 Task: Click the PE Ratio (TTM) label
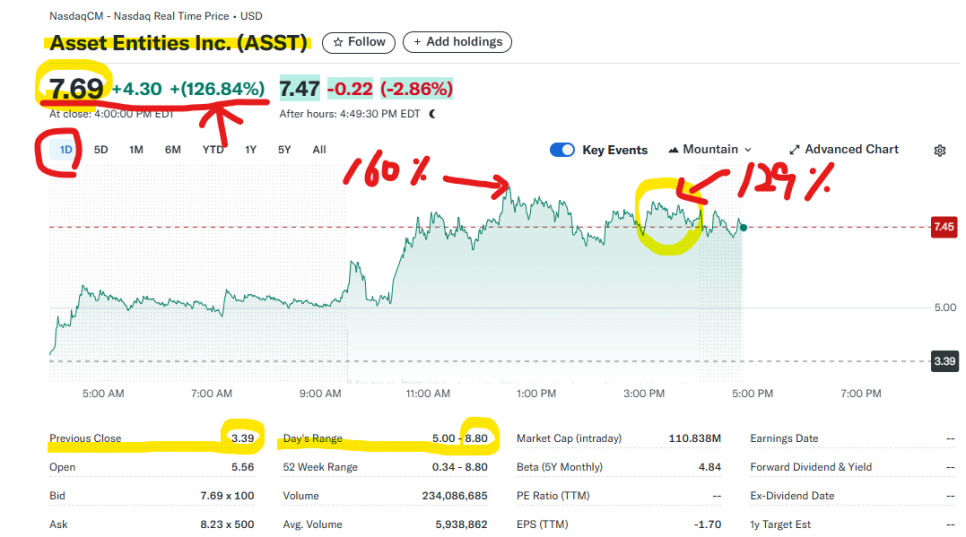(553, 496)
